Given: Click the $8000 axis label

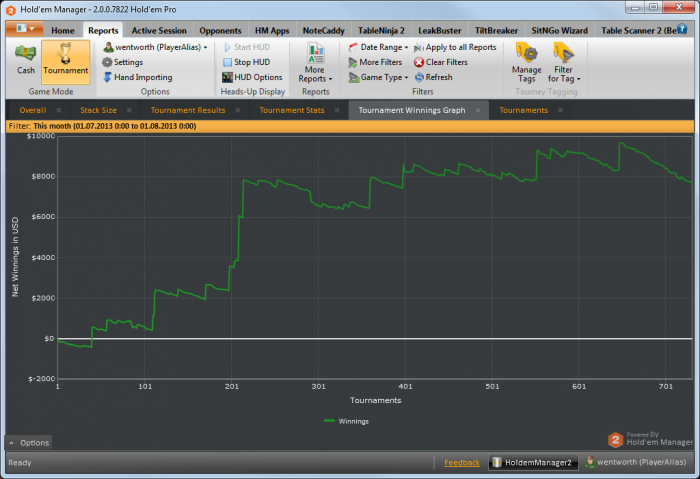Looking at the screenshot, I should click(43, 176).
